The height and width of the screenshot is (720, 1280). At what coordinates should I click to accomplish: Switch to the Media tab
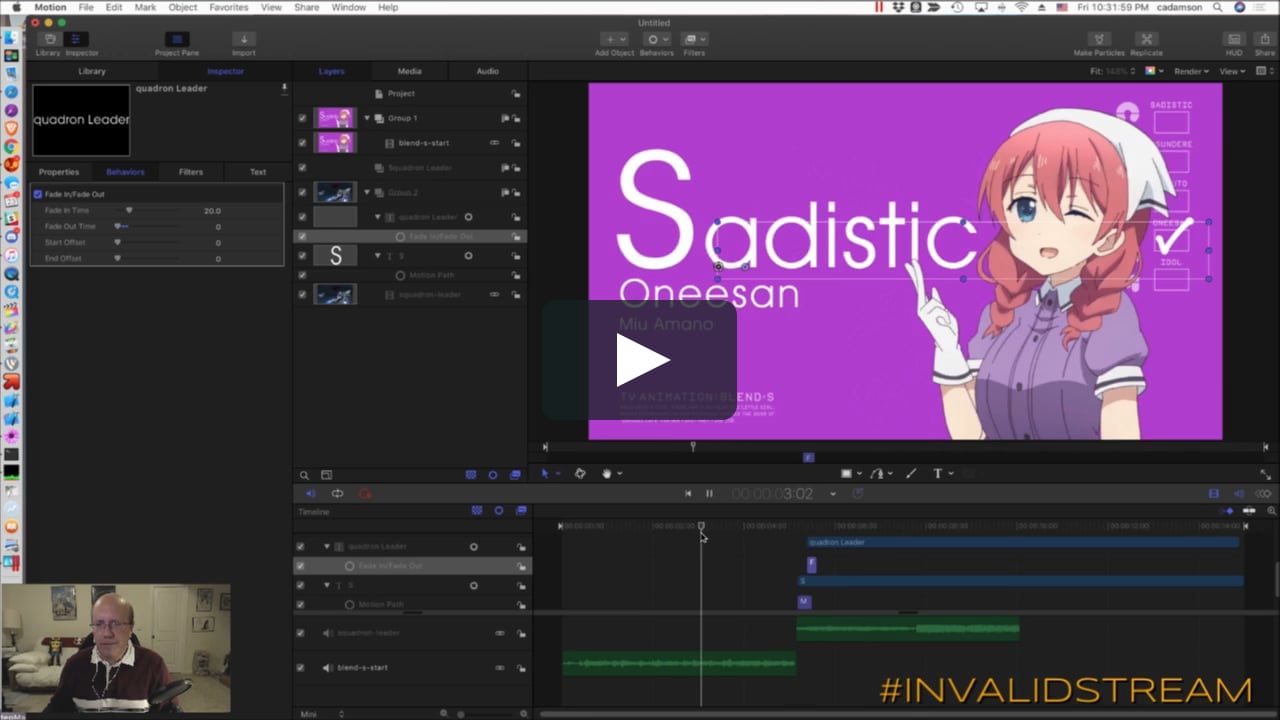point(409,71)
